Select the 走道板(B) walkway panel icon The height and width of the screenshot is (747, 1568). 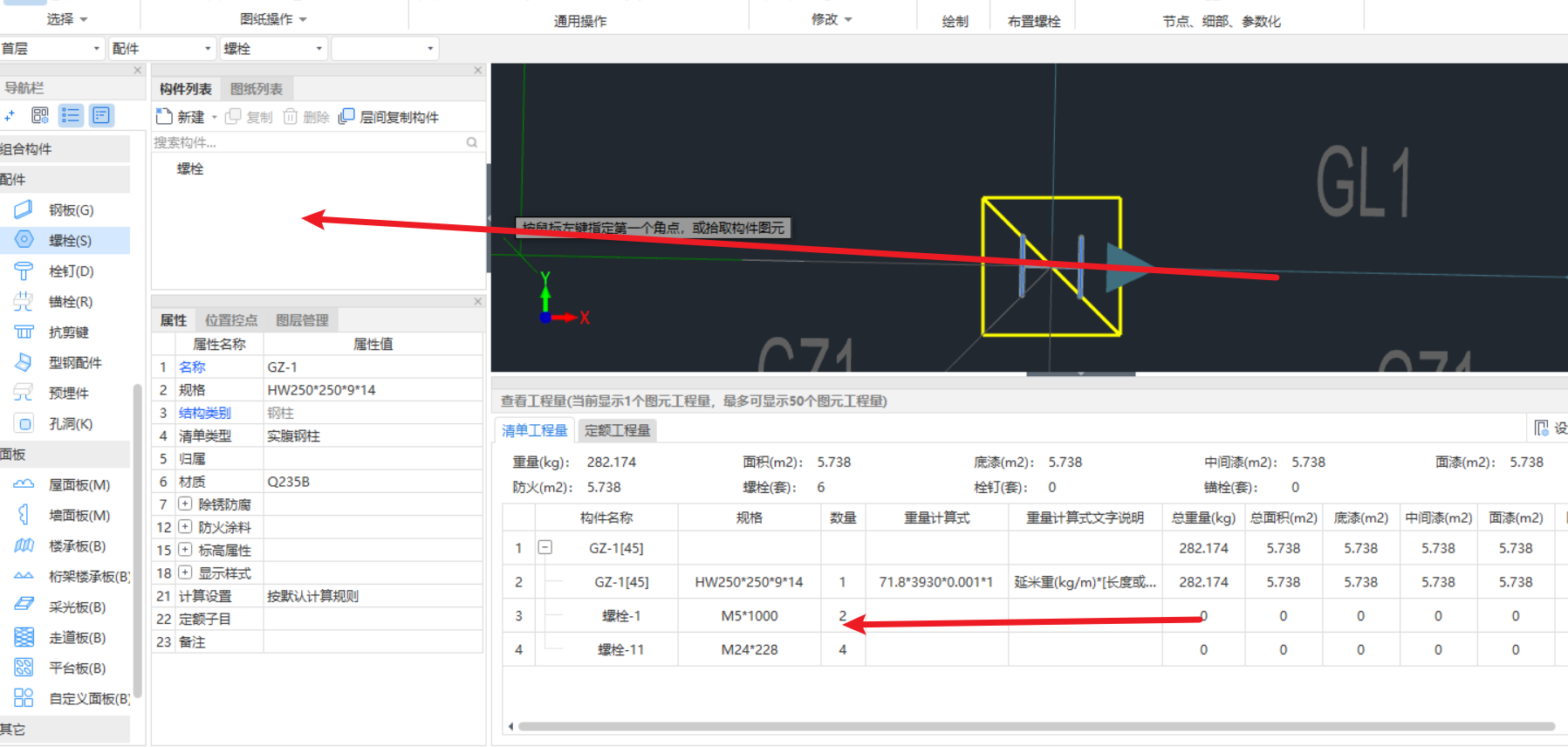tap(24, 637)
